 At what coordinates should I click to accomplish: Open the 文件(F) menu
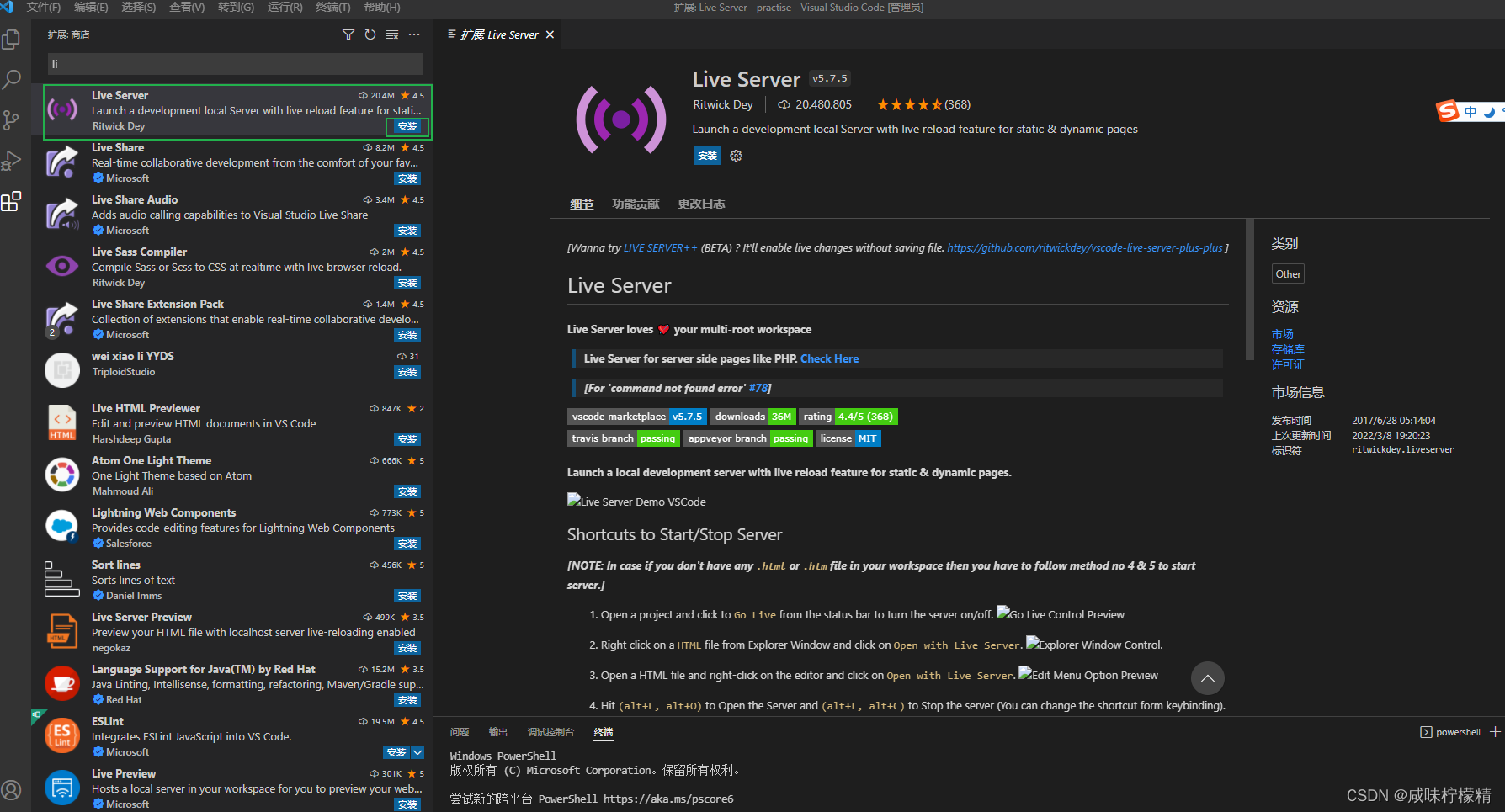click(x=44, y=7)
